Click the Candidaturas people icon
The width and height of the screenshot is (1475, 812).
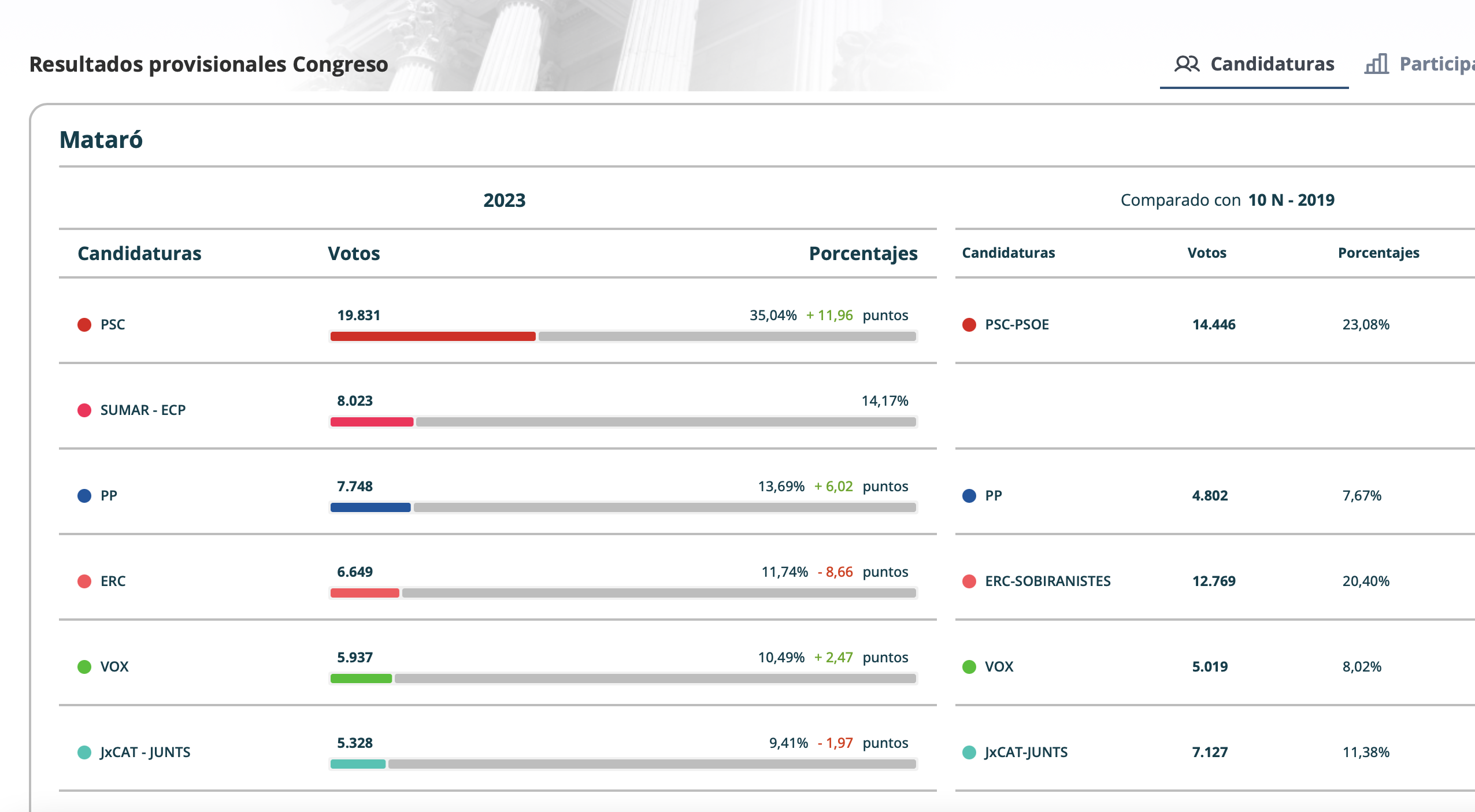point(1187,64)
